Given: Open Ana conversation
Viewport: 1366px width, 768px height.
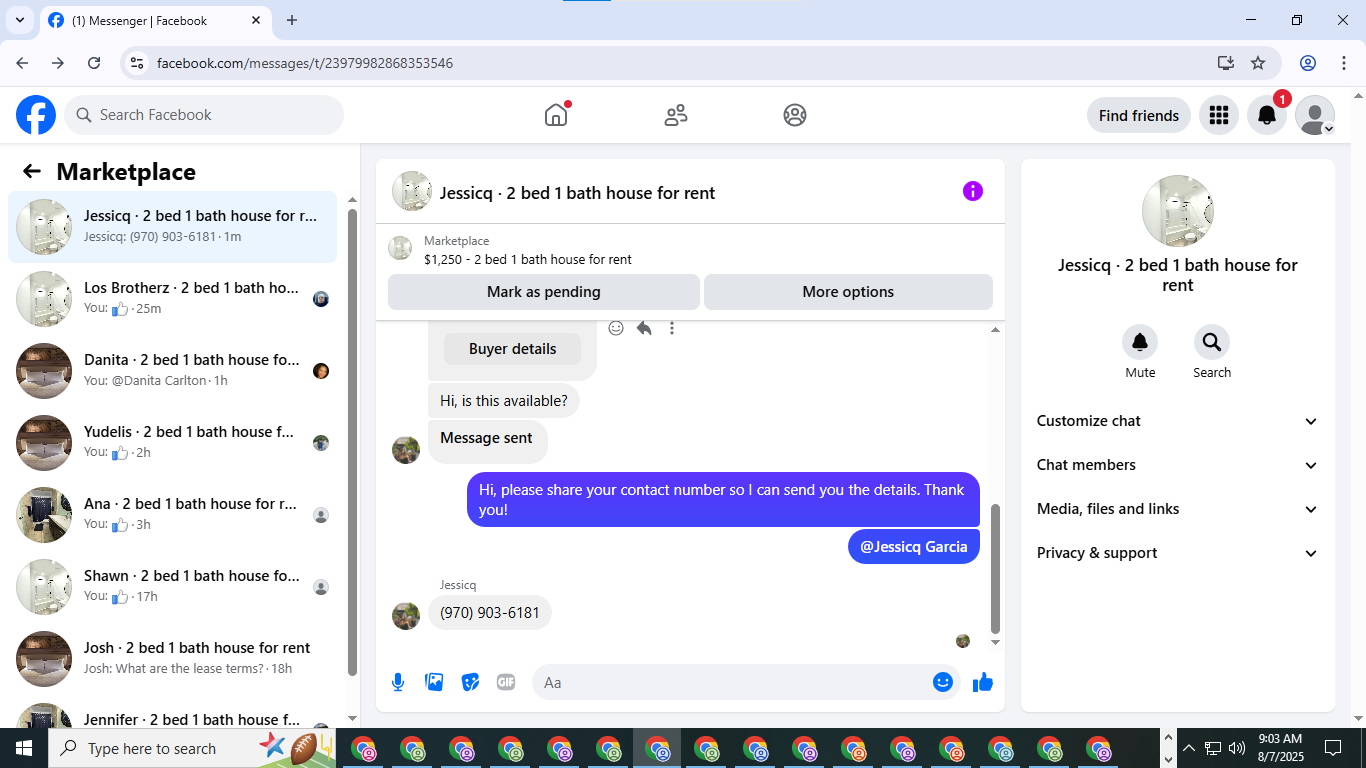Looking at the screenshot, I should (172, 515).
